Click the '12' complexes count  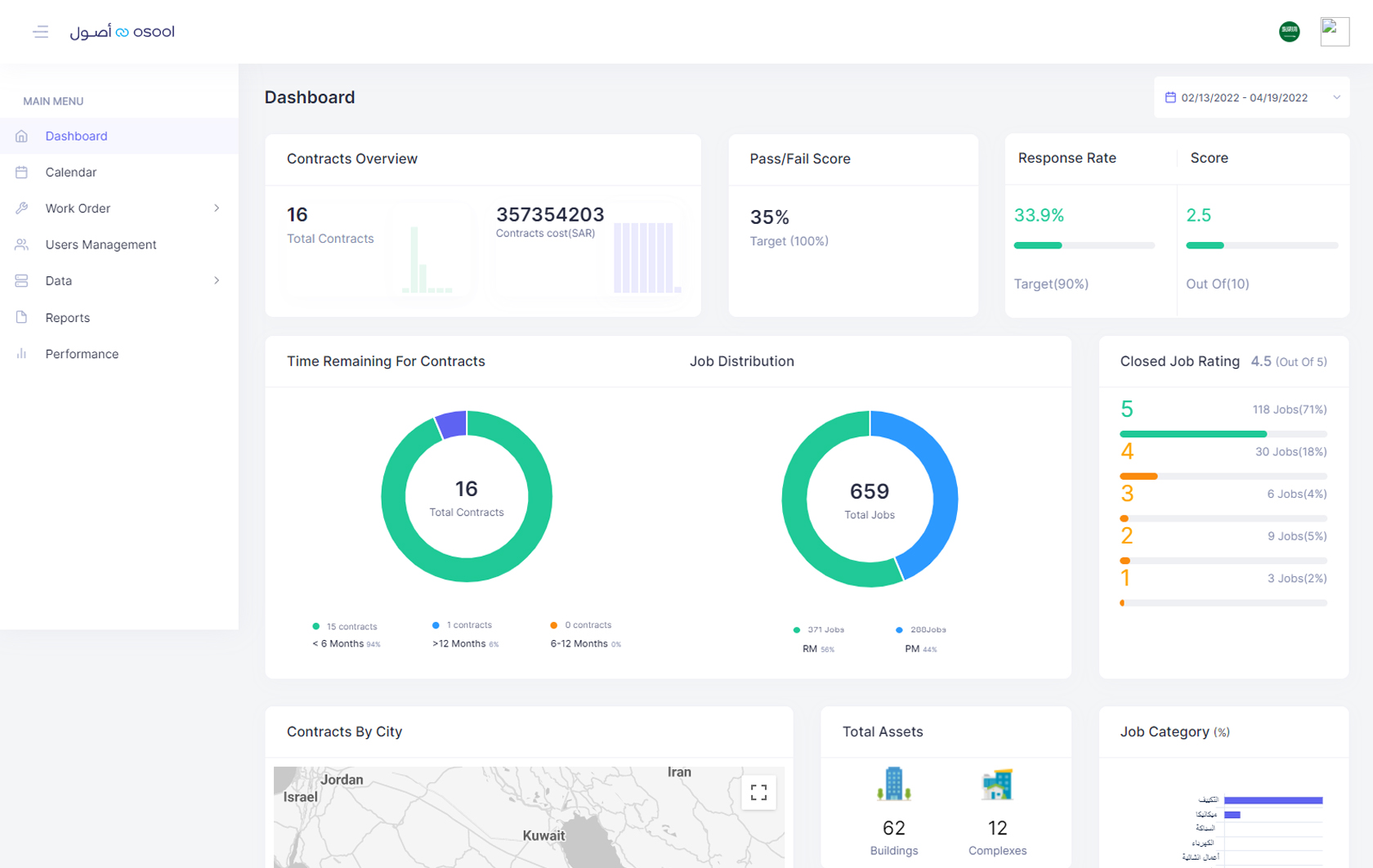point(997,828)
